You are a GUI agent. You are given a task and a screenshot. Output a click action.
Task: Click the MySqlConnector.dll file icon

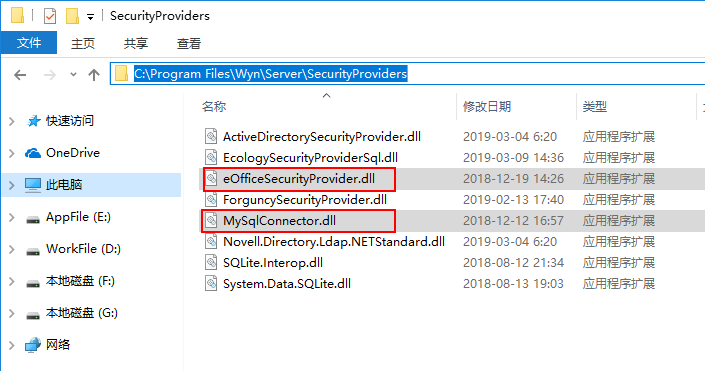click(211, 221)
